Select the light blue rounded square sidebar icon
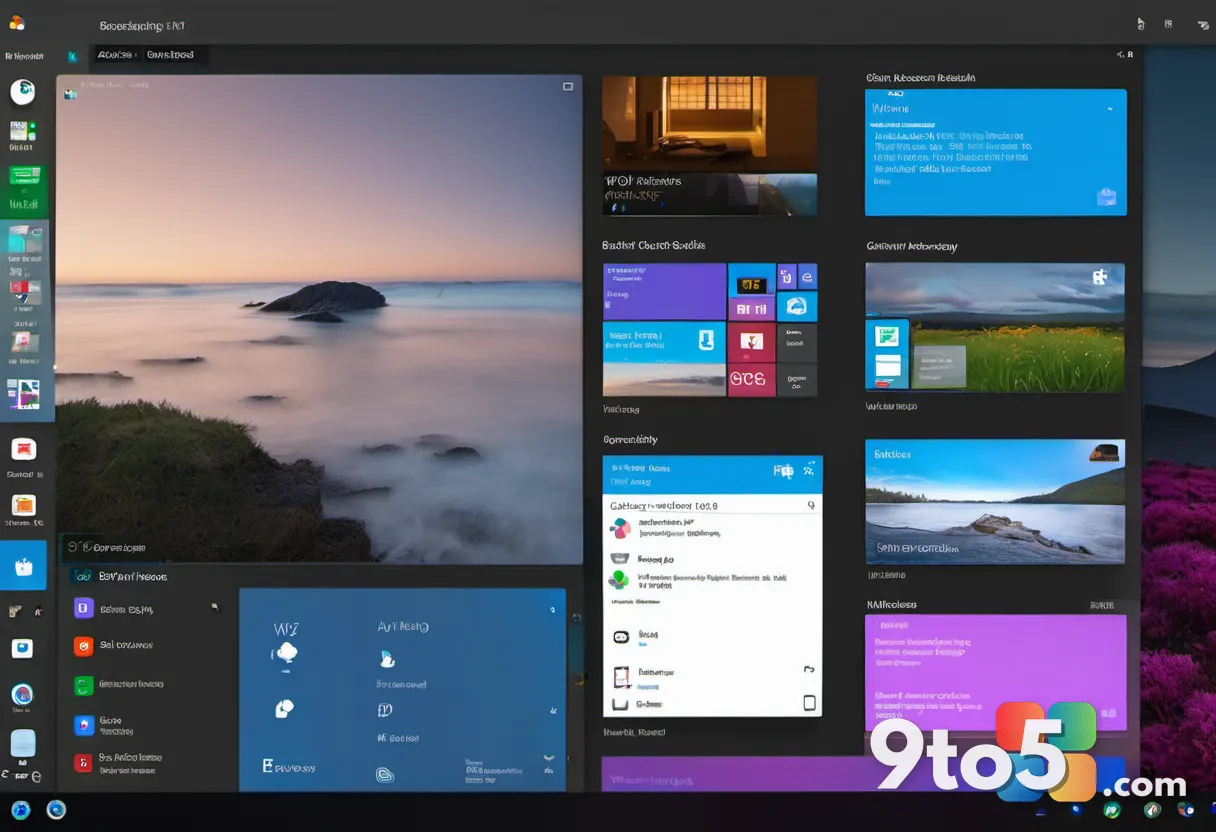 pos(22,743)
